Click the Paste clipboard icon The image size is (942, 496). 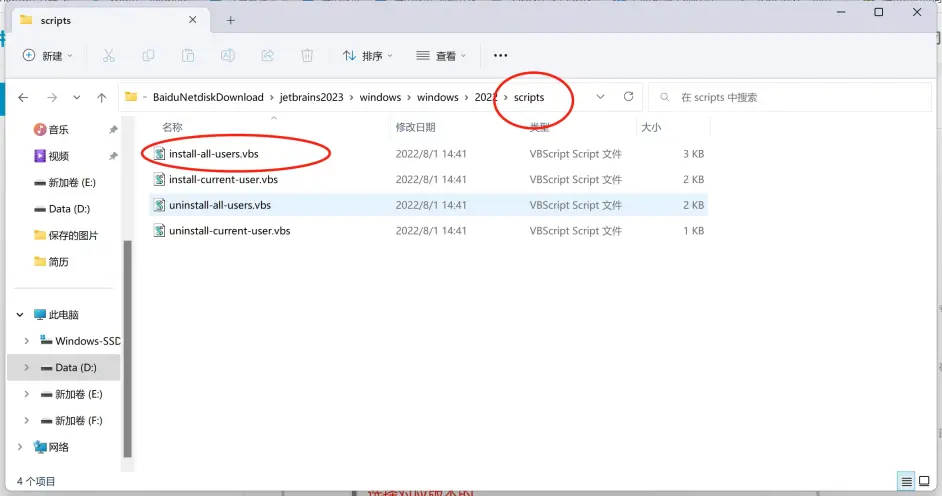coord(188,56)
